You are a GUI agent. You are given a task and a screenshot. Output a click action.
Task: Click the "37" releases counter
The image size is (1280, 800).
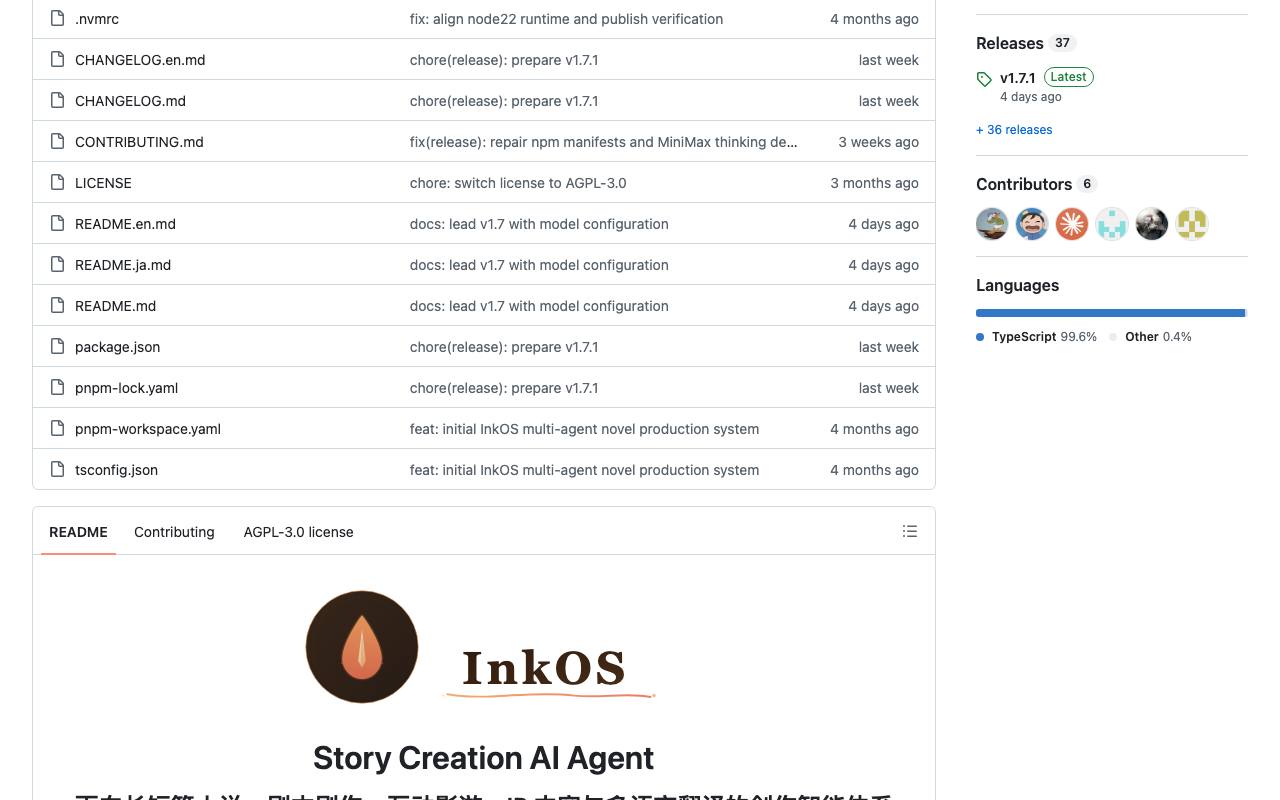[1062, 43]
